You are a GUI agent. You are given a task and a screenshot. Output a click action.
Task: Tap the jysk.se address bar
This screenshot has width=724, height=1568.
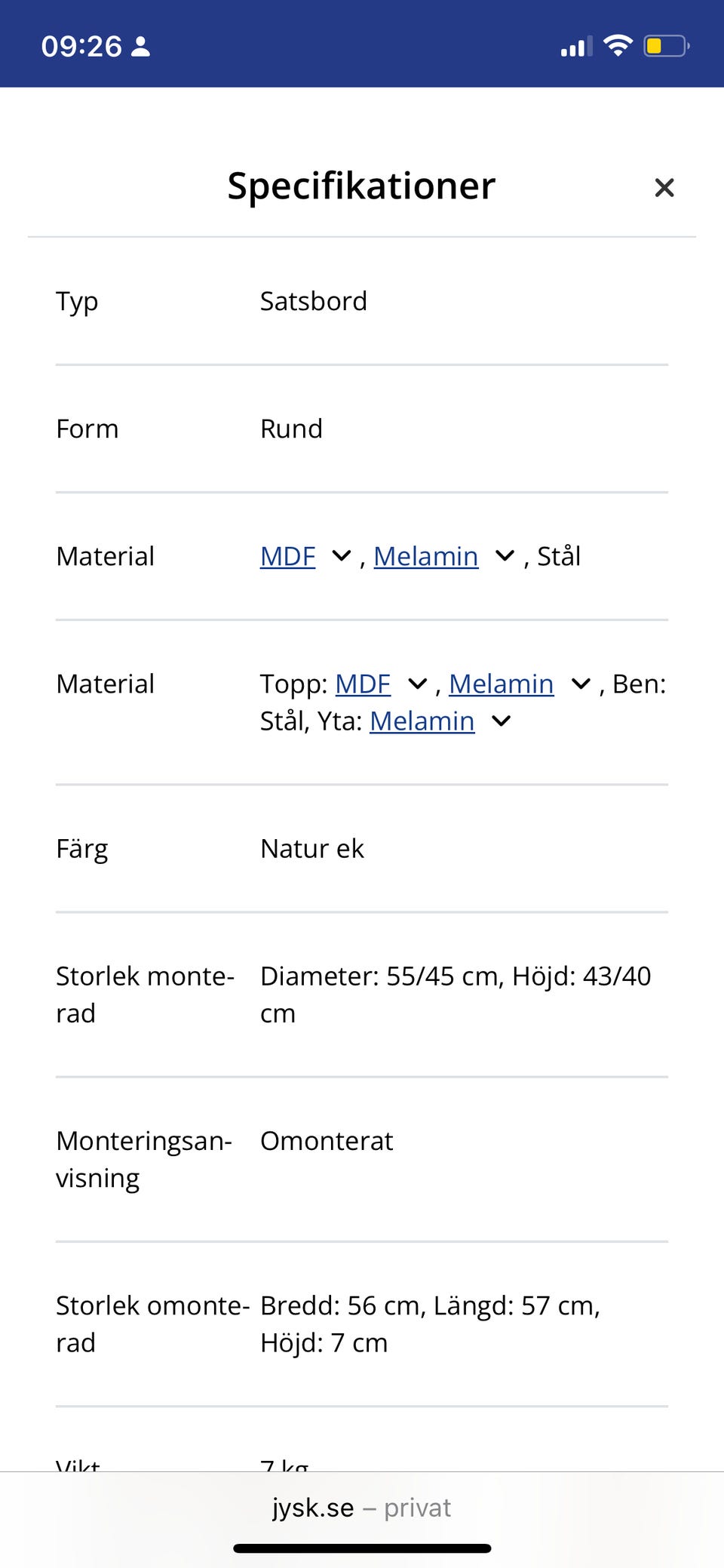(x=362, y=1508)
